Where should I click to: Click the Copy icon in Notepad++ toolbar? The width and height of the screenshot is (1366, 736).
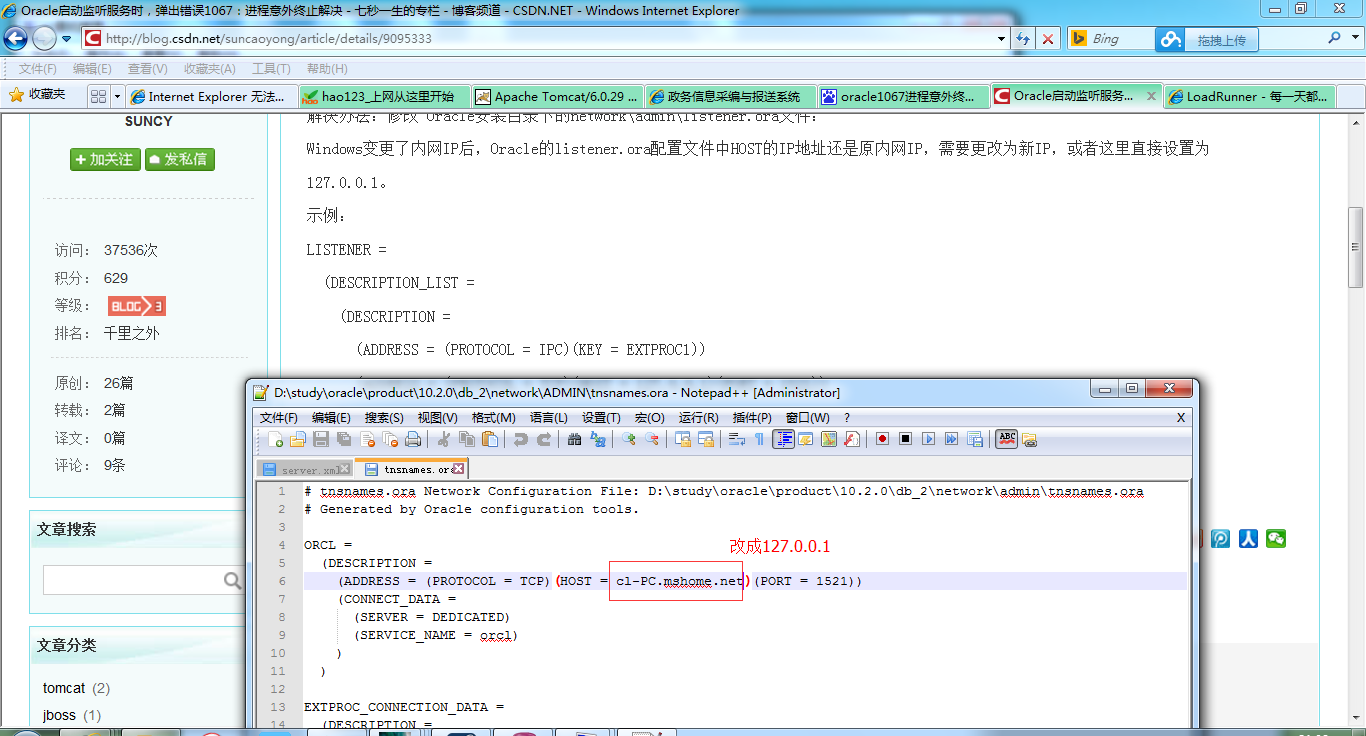click(x=467, y=439)
